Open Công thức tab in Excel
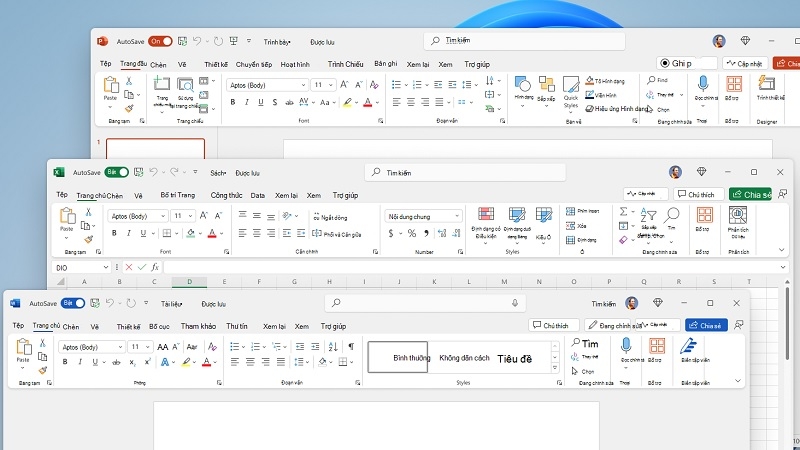Screen dimensions: 800x450 pyautogui.click(x=227, y=195)
